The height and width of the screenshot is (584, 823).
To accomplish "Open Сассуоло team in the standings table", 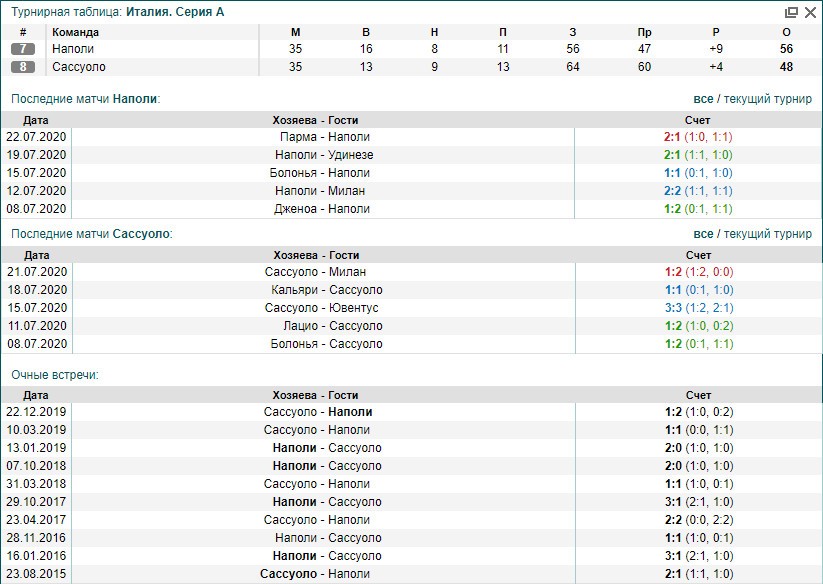I will pos(79,67).
